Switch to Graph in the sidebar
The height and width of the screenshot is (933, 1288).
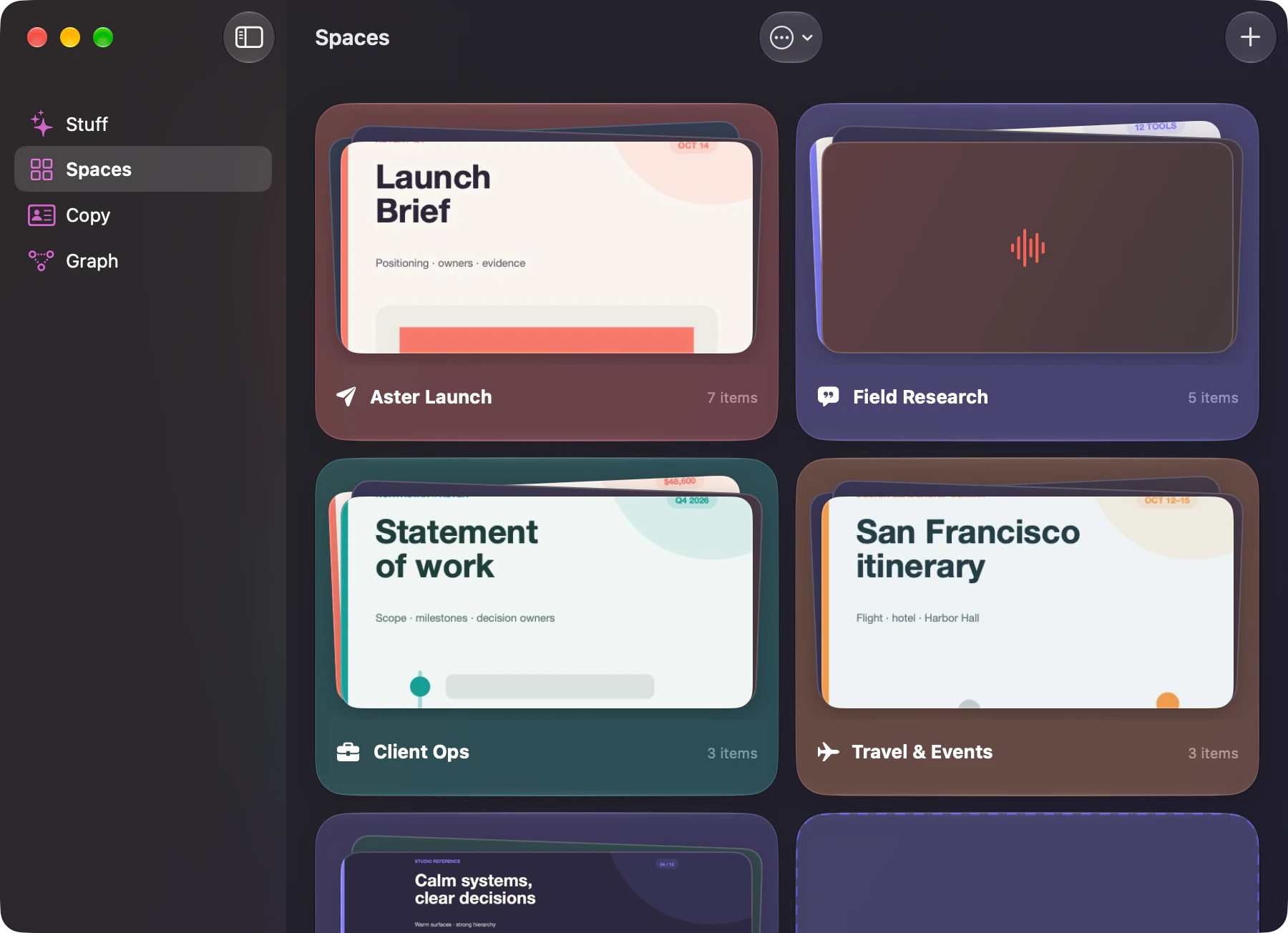pos(143,261)
